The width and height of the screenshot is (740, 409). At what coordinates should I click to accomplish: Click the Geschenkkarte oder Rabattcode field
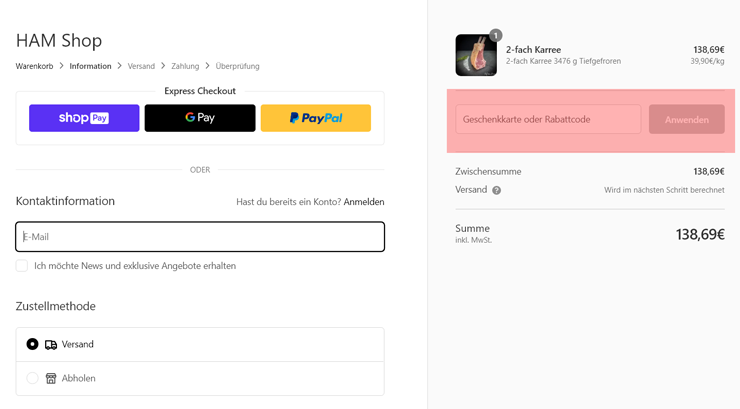coord(548,119)
